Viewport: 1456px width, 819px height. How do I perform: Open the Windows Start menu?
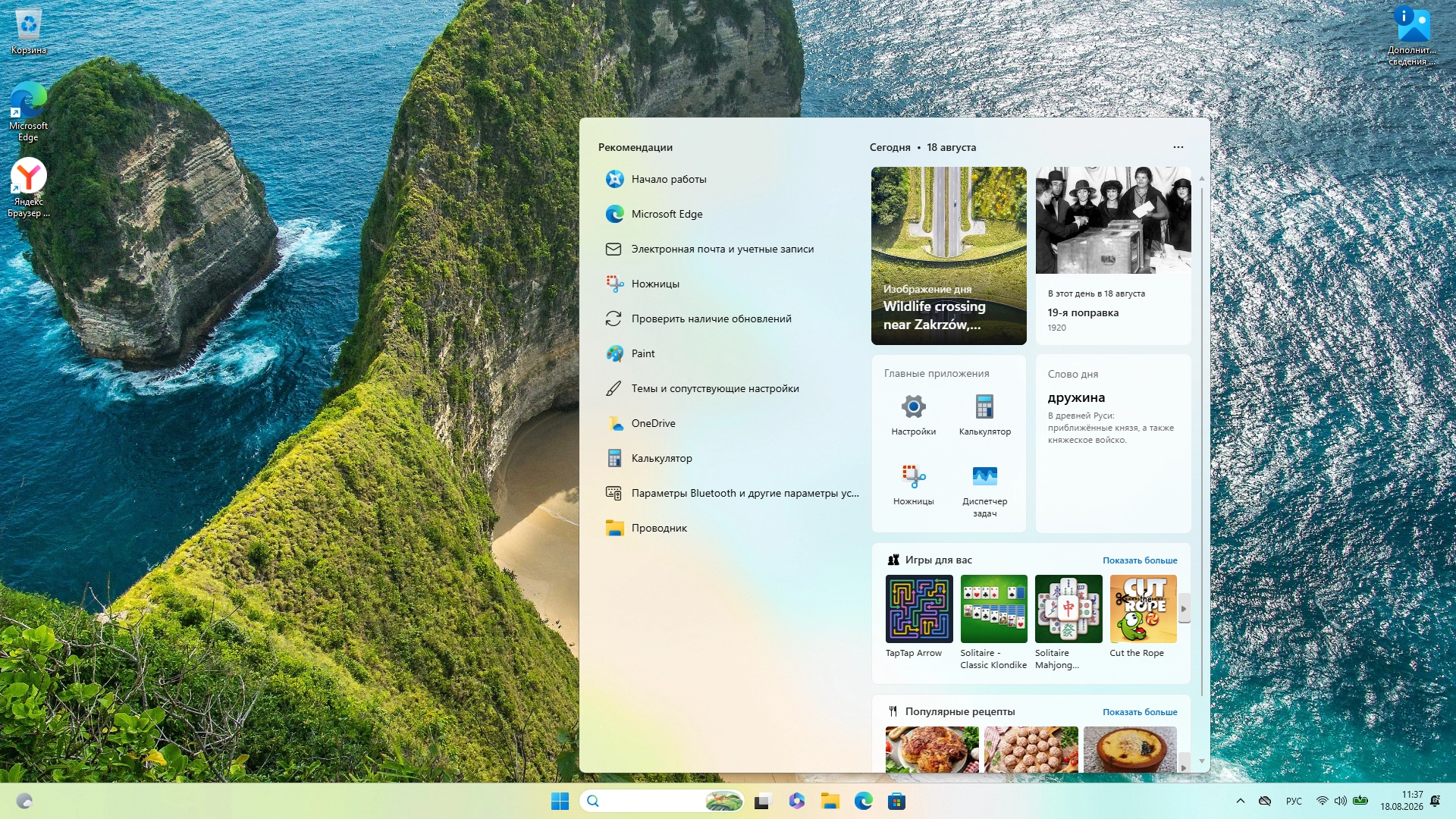tap(560, 802)
